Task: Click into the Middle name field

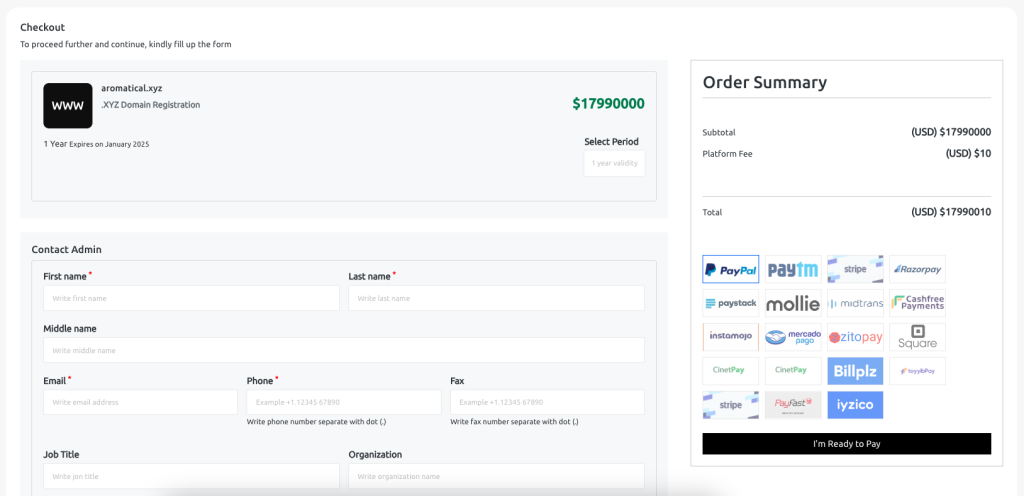Action: tap(344, 350)
